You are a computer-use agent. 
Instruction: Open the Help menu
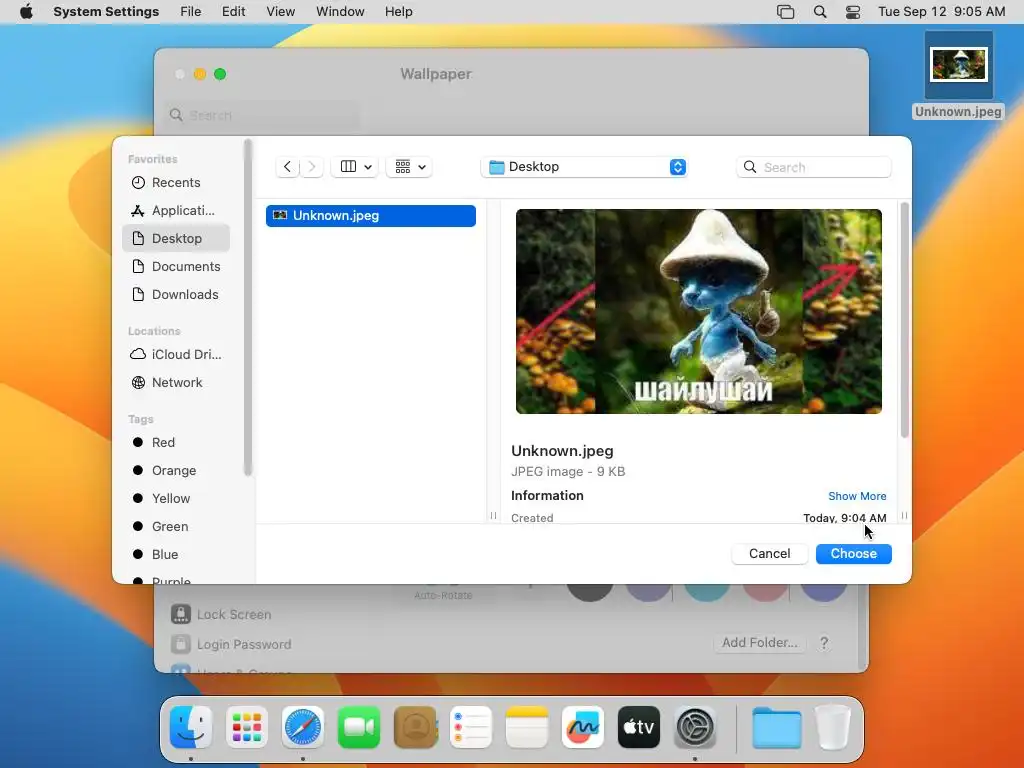(x=398, y=12)
